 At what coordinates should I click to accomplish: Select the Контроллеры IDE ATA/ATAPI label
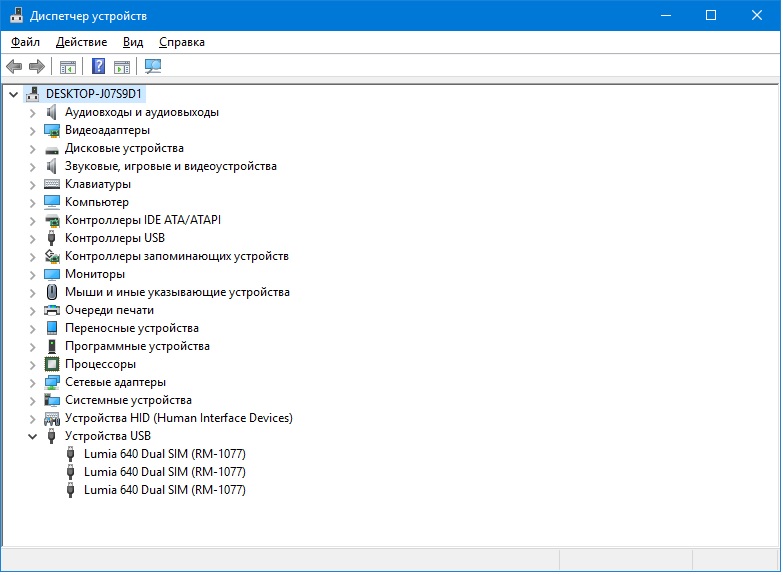pyautogui.click(x=143, y=220)
